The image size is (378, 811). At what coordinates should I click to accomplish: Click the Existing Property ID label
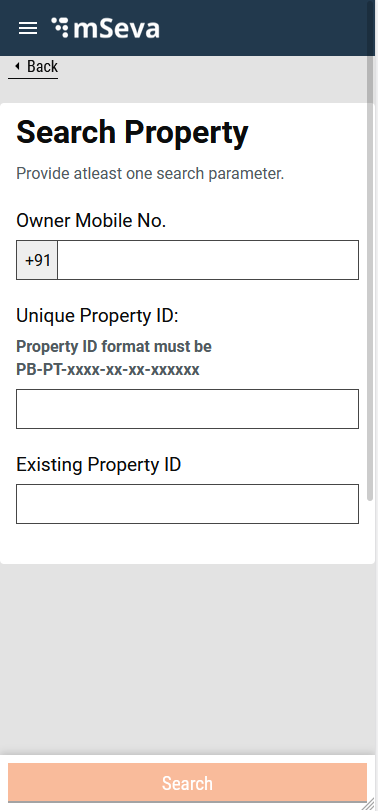(x=99, y=464)
